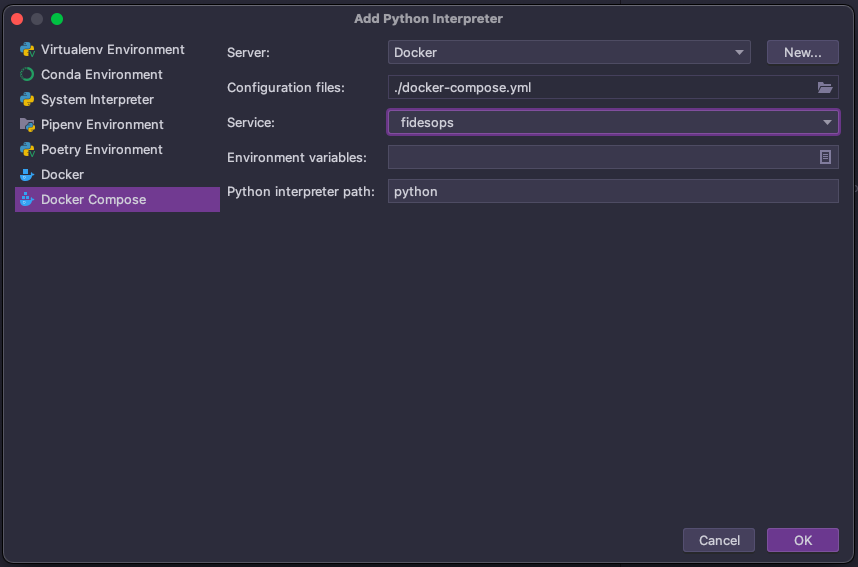Click the Pipenv Environment folder icon
This screenshot has height=567, width=858.
coord(27,125)
